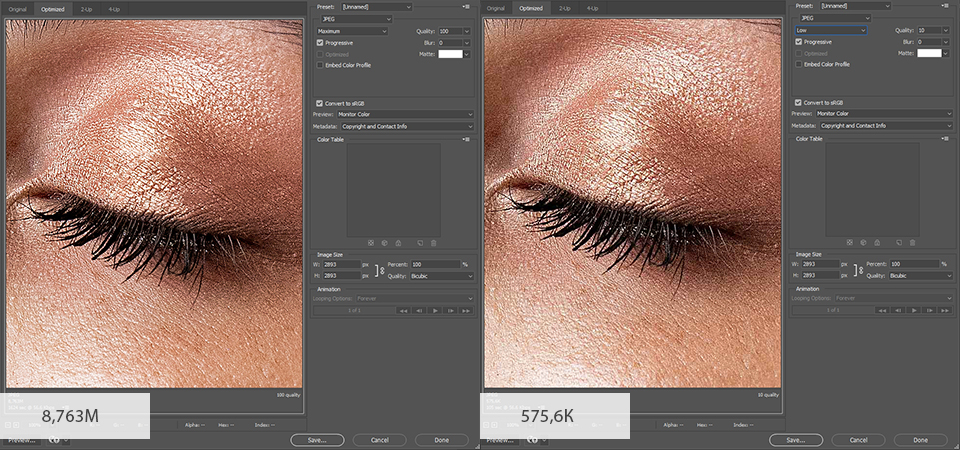Click the white Matte swatch, left dialog
The width and height of the screenshot is (960, 450).
451,54
